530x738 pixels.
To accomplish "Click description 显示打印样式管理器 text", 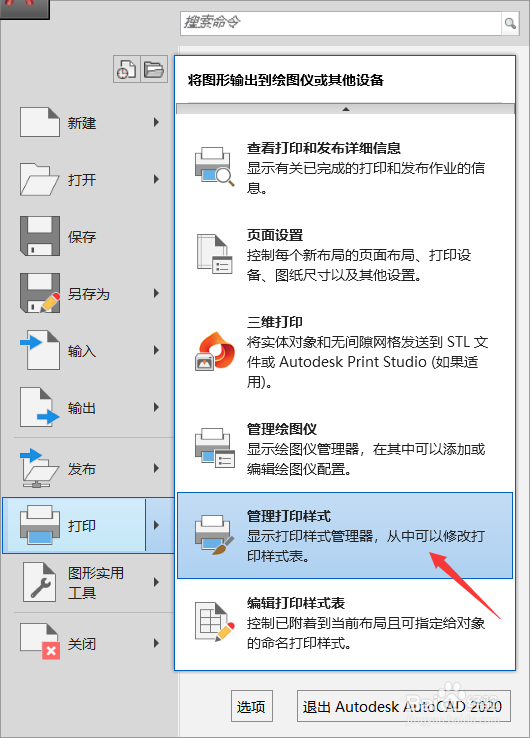I will pos(367,546).
